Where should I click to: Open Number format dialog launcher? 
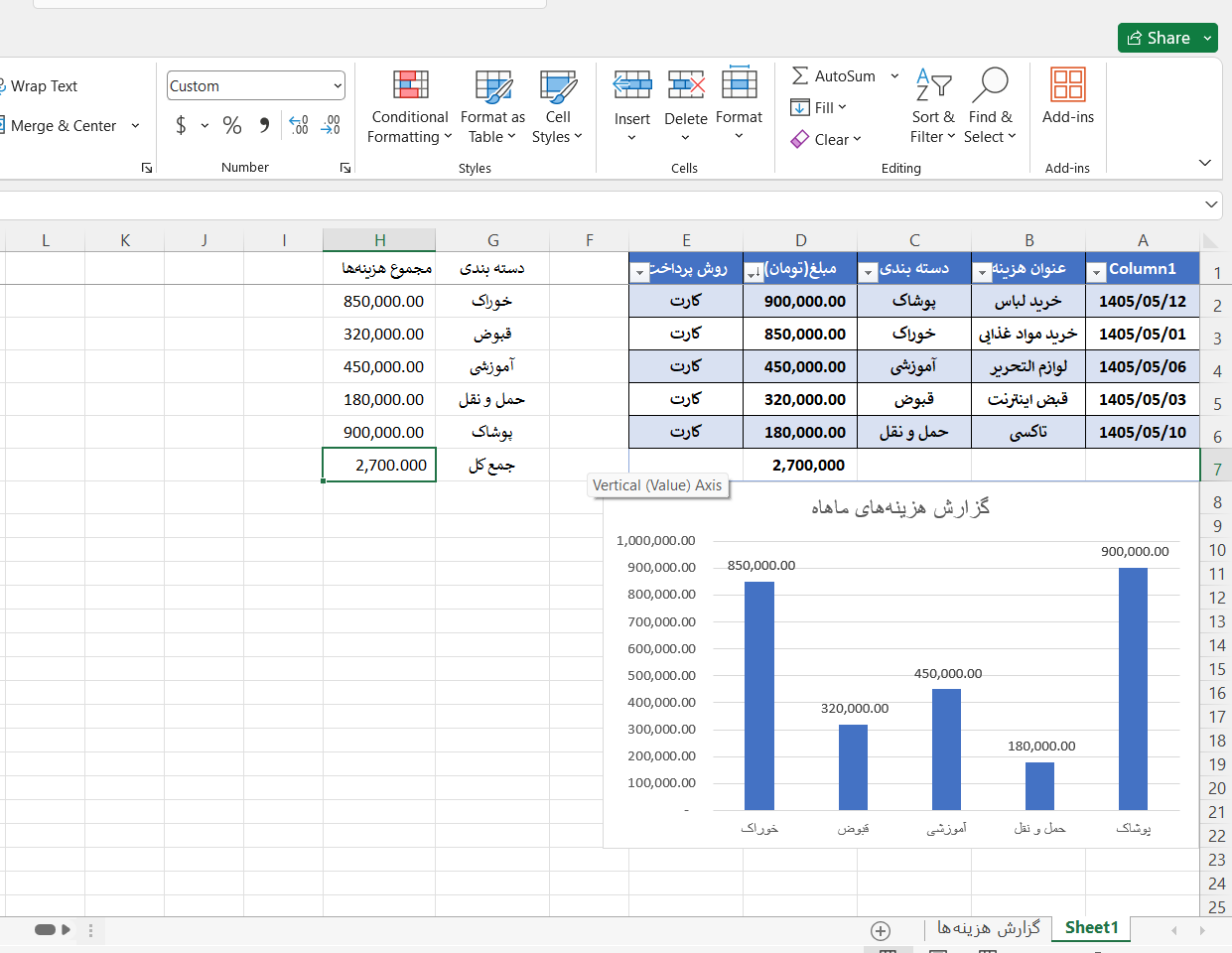[x=345, y=168]
